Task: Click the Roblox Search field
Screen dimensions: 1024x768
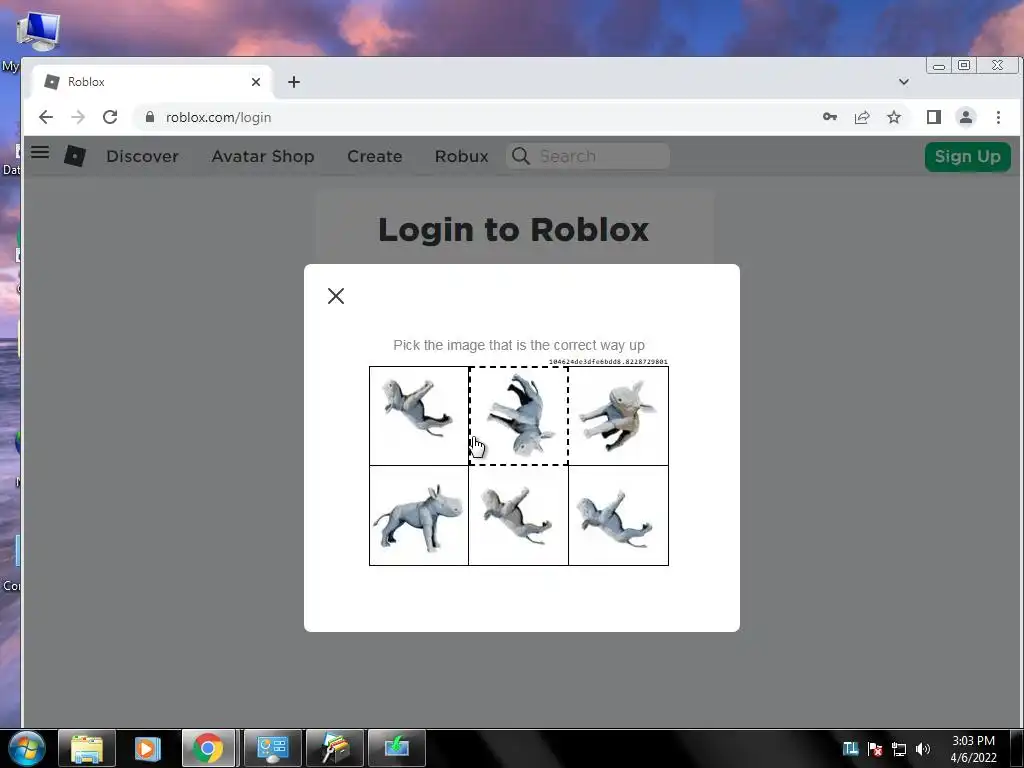Action: click(x=588, y=156)
